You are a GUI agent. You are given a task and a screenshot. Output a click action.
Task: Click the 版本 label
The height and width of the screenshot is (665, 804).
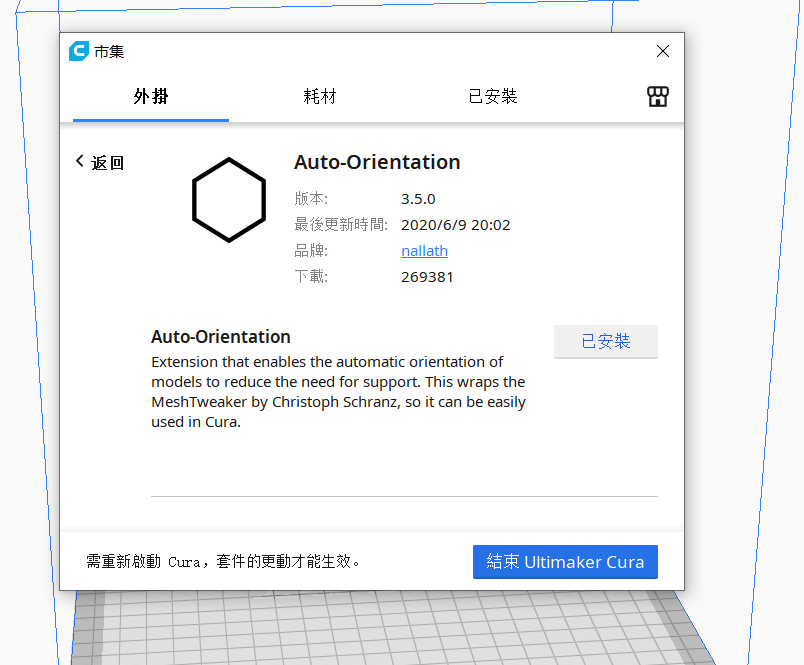pyautogui.click(x=311, y=198)
